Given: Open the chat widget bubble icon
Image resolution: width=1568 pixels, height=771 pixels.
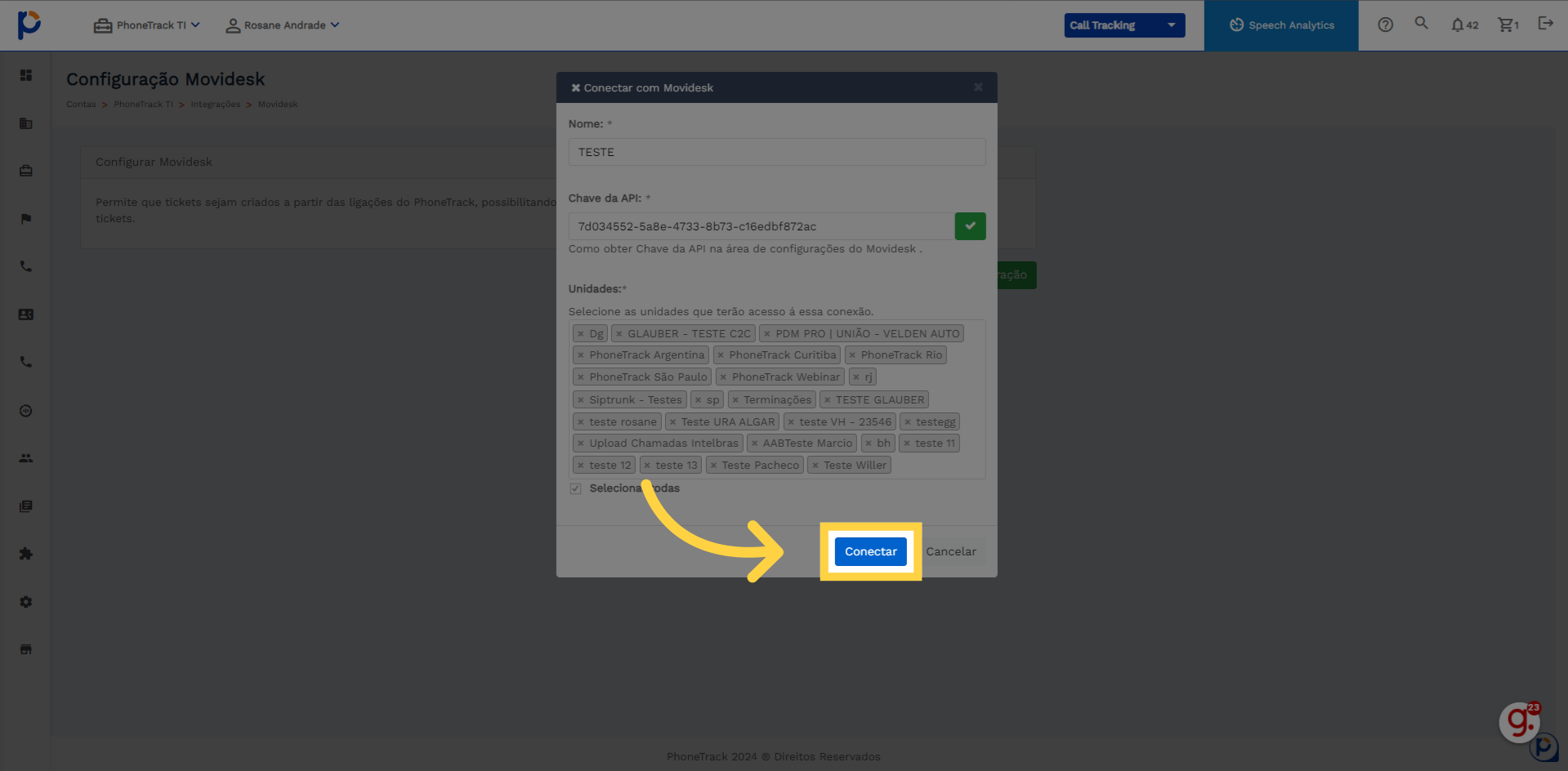Looking at the screenshot, I should [1519, 722].
